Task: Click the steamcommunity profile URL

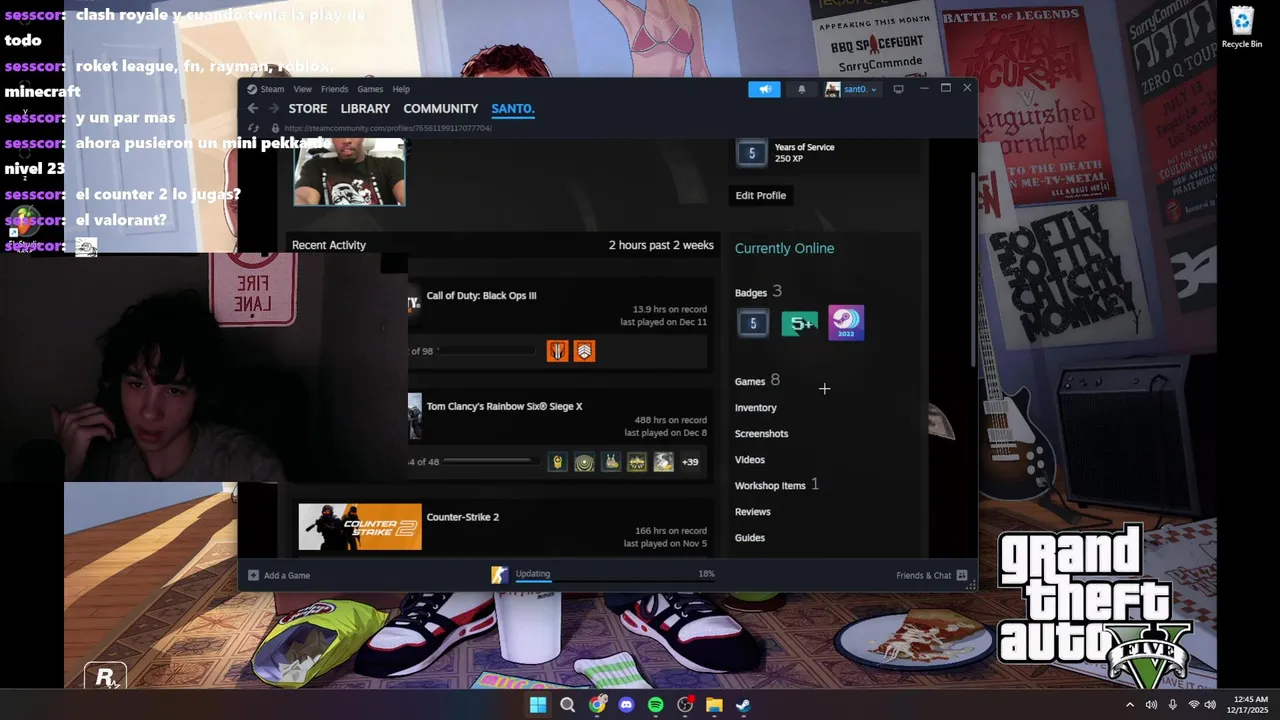Action: (388, 128)
